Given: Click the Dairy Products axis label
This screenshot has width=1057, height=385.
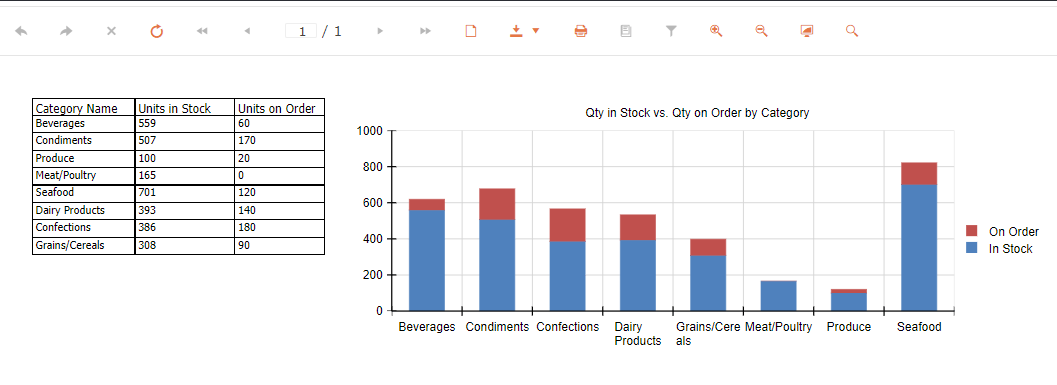Looking at the screenshot, I should coord(638,334).
